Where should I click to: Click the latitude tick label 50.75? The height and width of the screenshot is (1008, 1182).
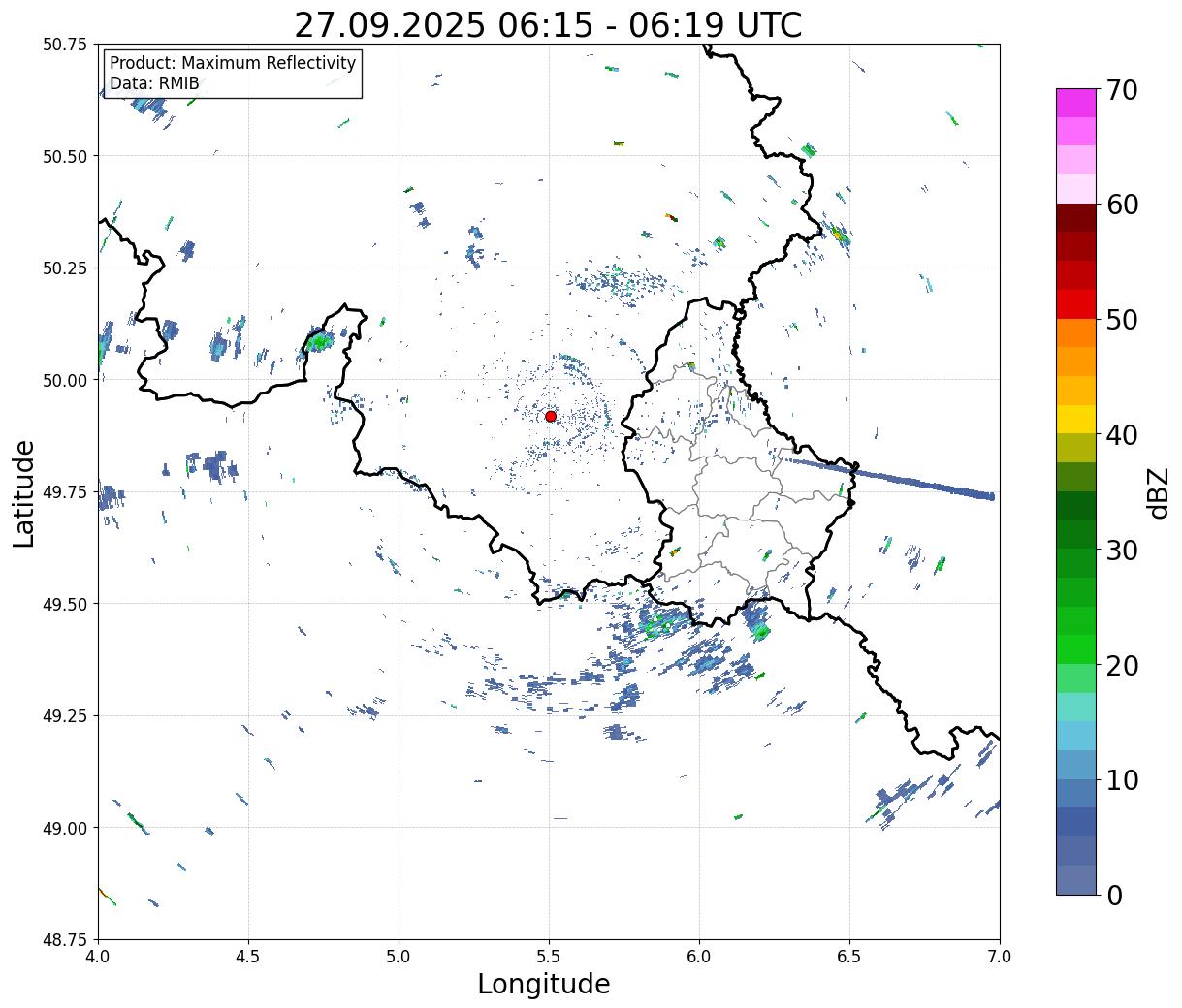pos(65,45)
